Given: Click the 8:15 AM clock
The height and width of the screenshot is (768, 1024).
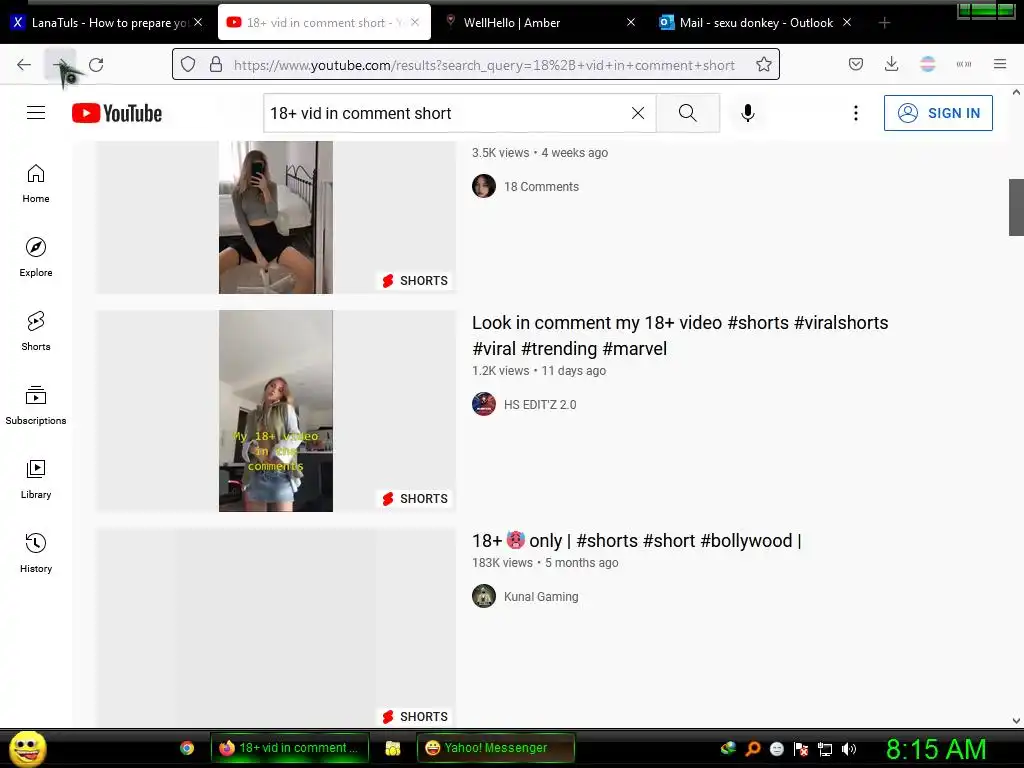Looking at the screenshot, I should pos(936,749).
